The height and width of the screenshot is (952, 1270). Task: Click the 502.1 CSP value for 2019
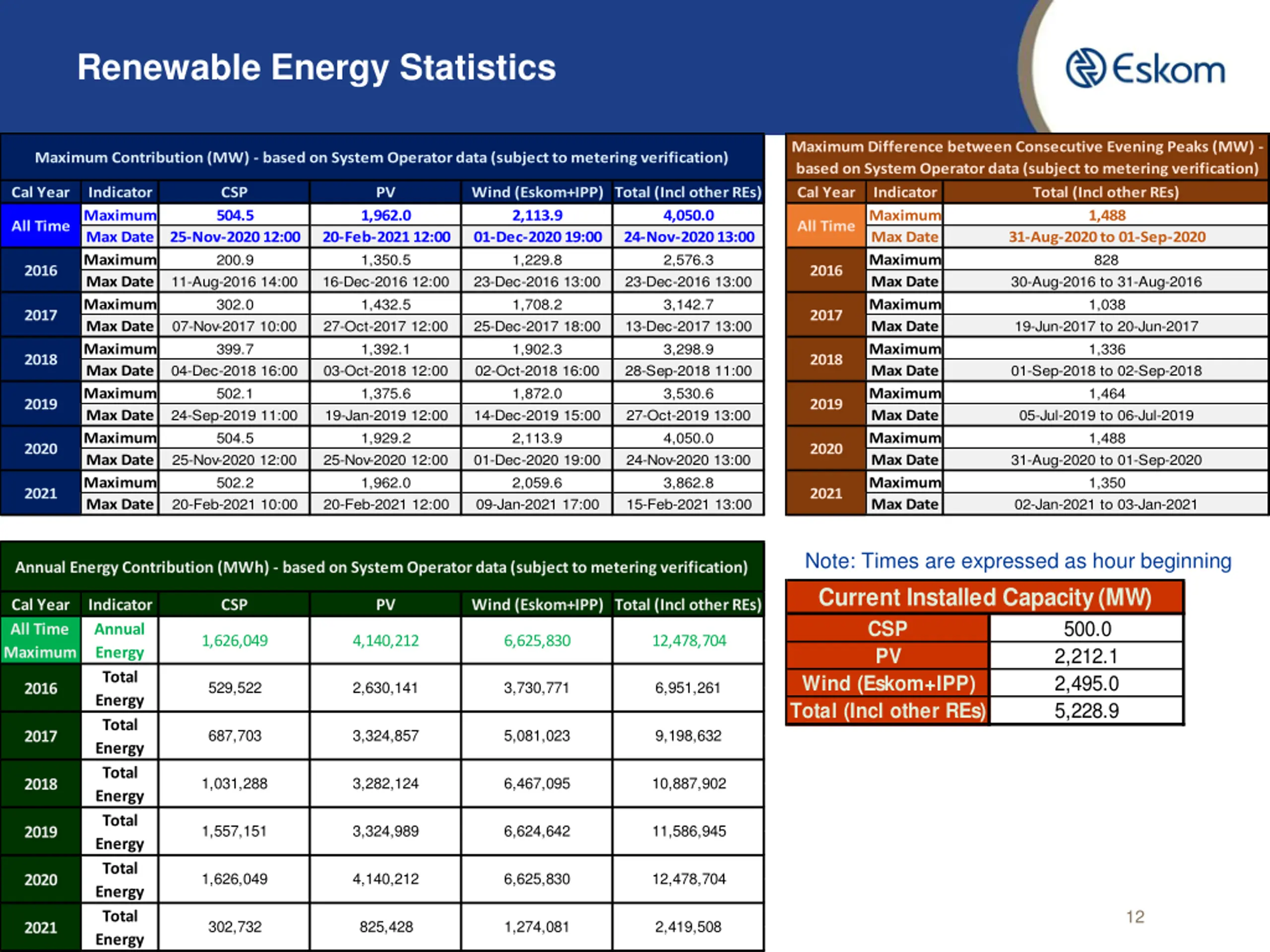(x=235, y=394)
